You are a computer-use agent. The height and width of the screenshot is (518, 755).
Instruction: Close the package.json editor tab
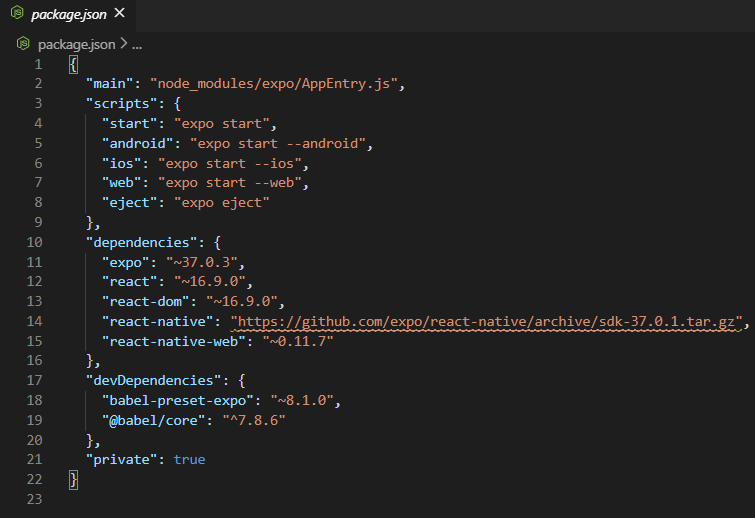point(119,13)
